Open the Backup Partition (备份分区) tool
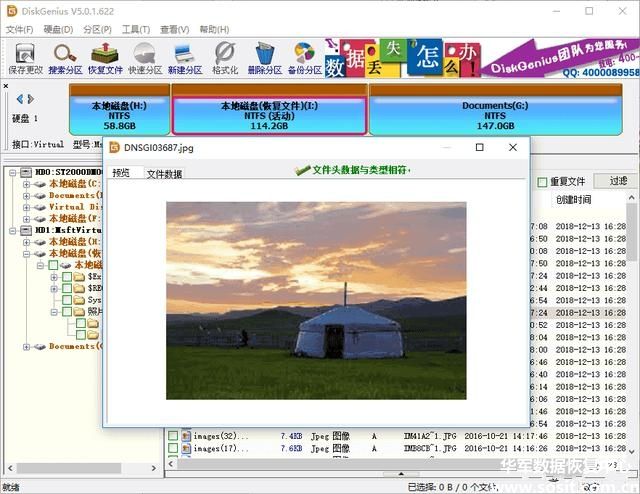Image resolution: width=640 pixels, height=494 pixels. 304,57
